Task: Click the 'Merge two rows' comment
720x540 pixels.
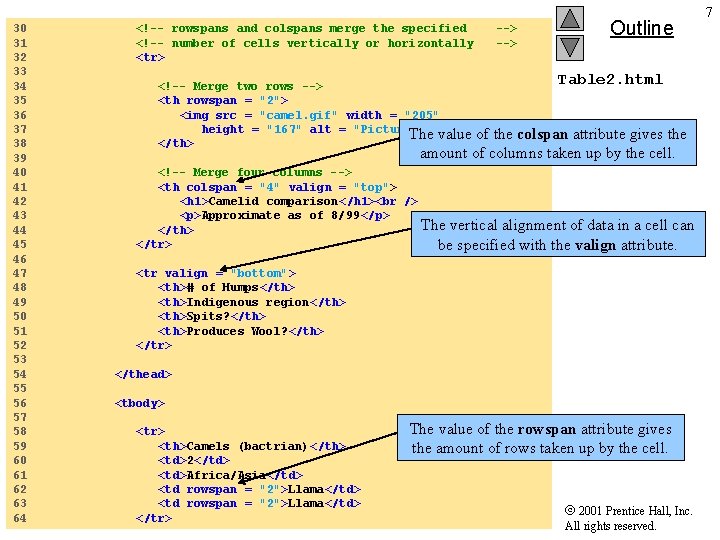Action: (242, 86)
